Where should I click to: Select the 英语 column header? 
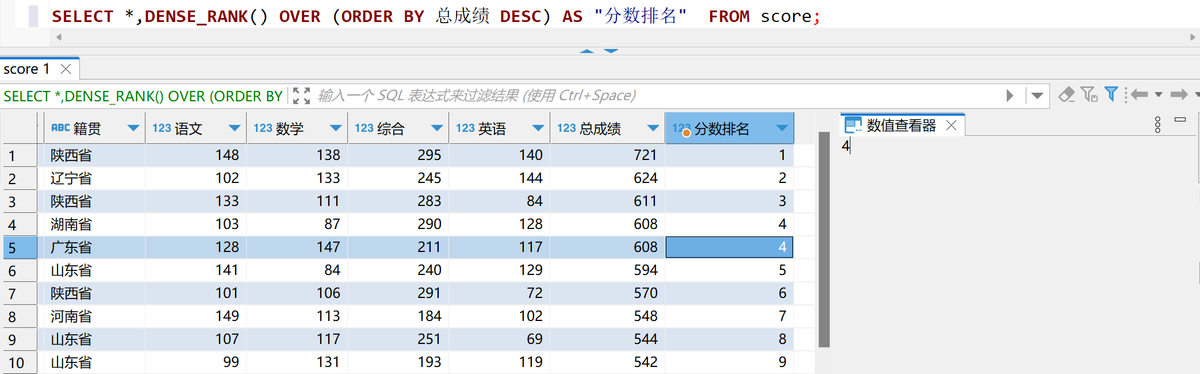tap(498, 128)
